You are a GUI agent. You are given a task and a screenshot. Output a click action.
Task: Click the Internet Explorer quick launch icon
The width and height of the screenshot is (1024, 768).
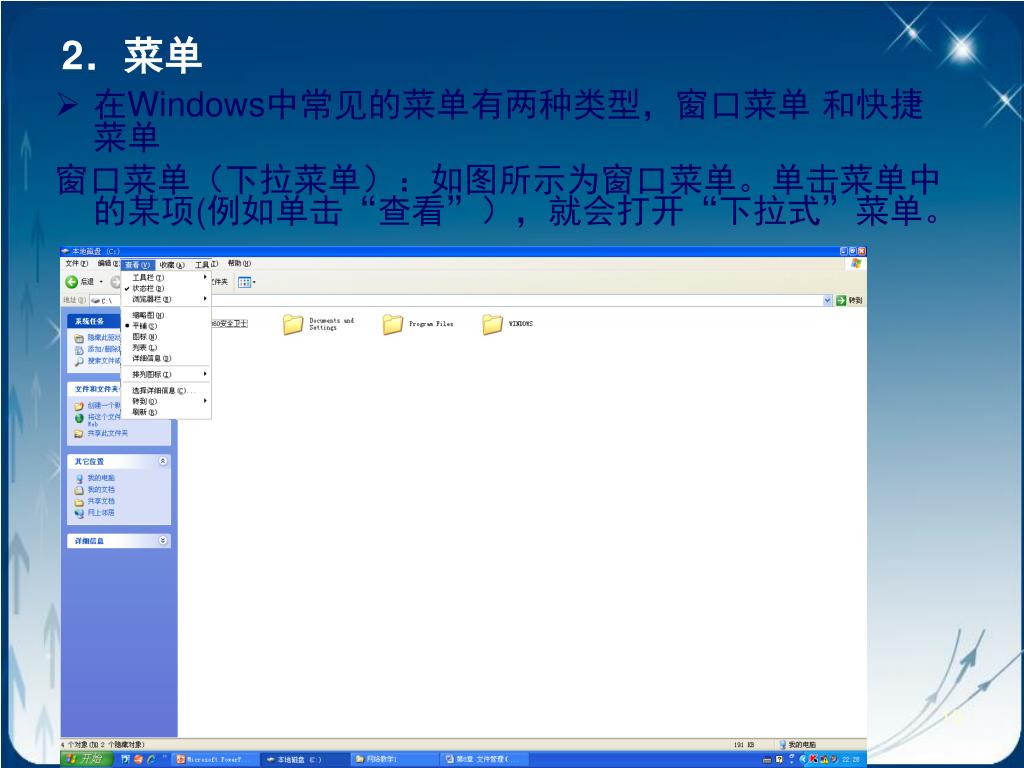152,760
